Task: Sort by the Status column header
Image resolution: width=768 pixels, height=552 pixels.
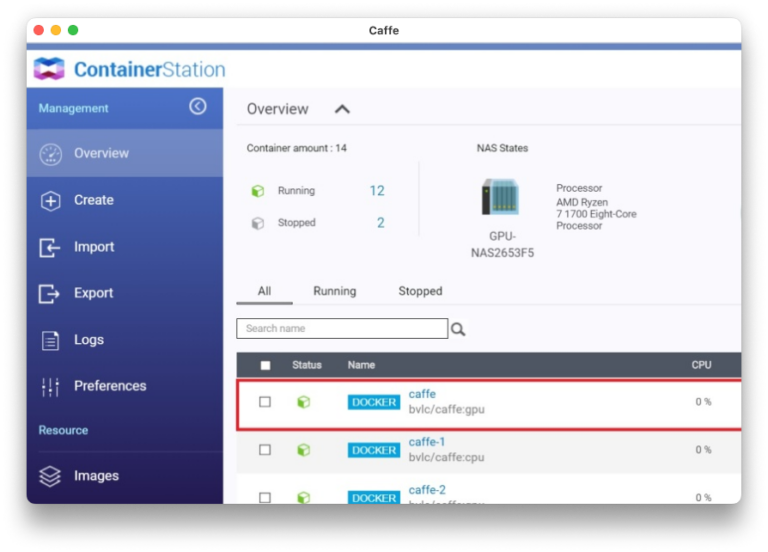Action: coord(307,365)
